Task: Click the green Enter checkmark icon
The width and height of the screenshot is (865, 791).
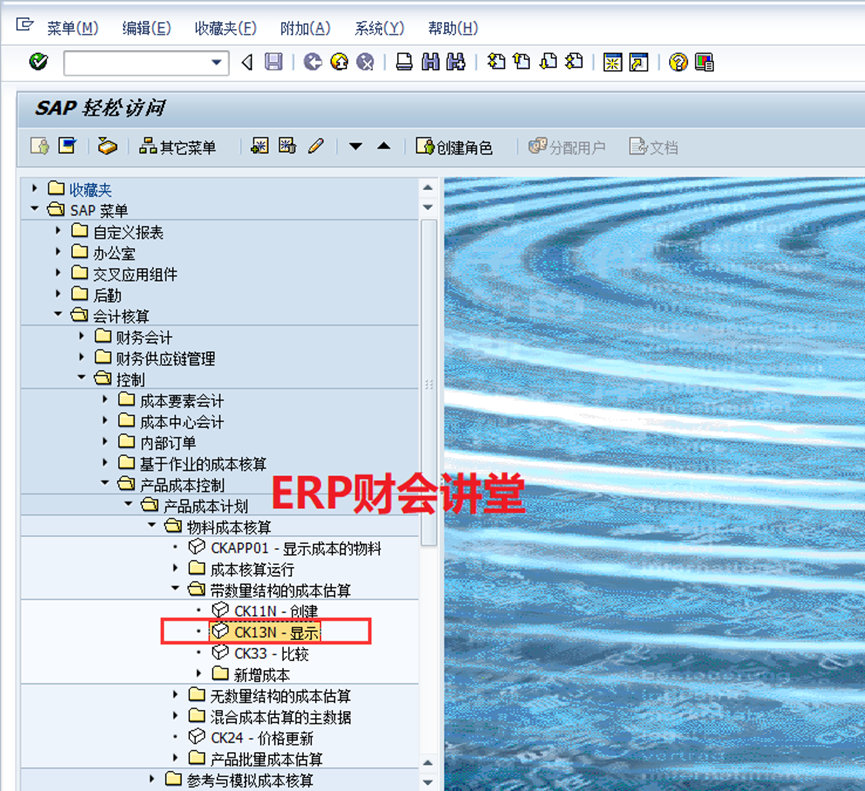Action: (x=39, y=62)
